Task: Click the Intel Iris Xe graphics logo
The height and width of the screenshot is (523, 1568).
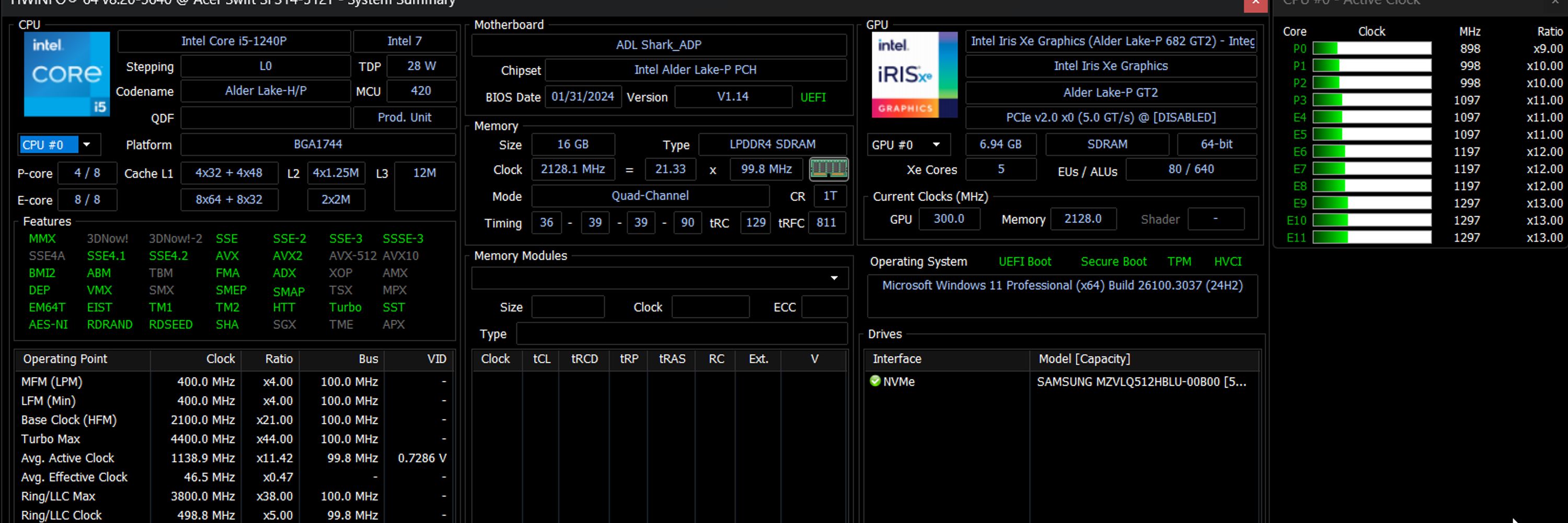Action: tap(914, 74)
